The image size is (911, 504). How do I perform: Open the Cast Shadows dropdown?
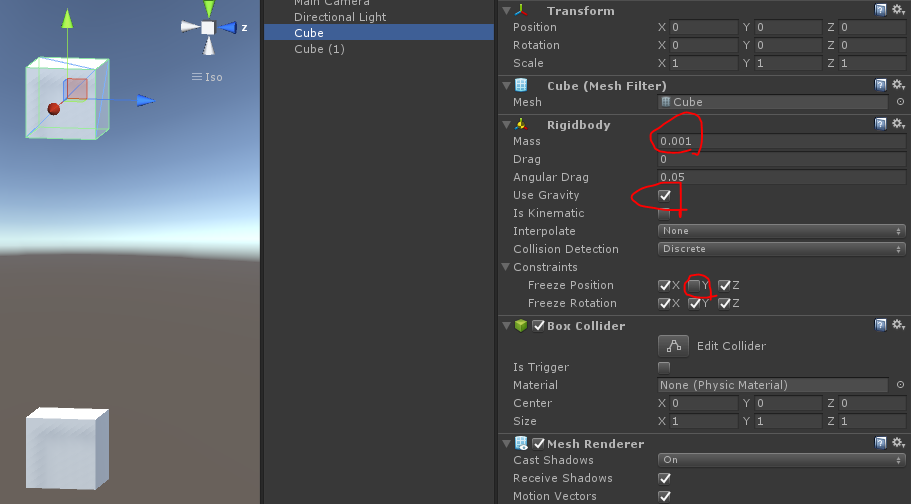point(781,460)
